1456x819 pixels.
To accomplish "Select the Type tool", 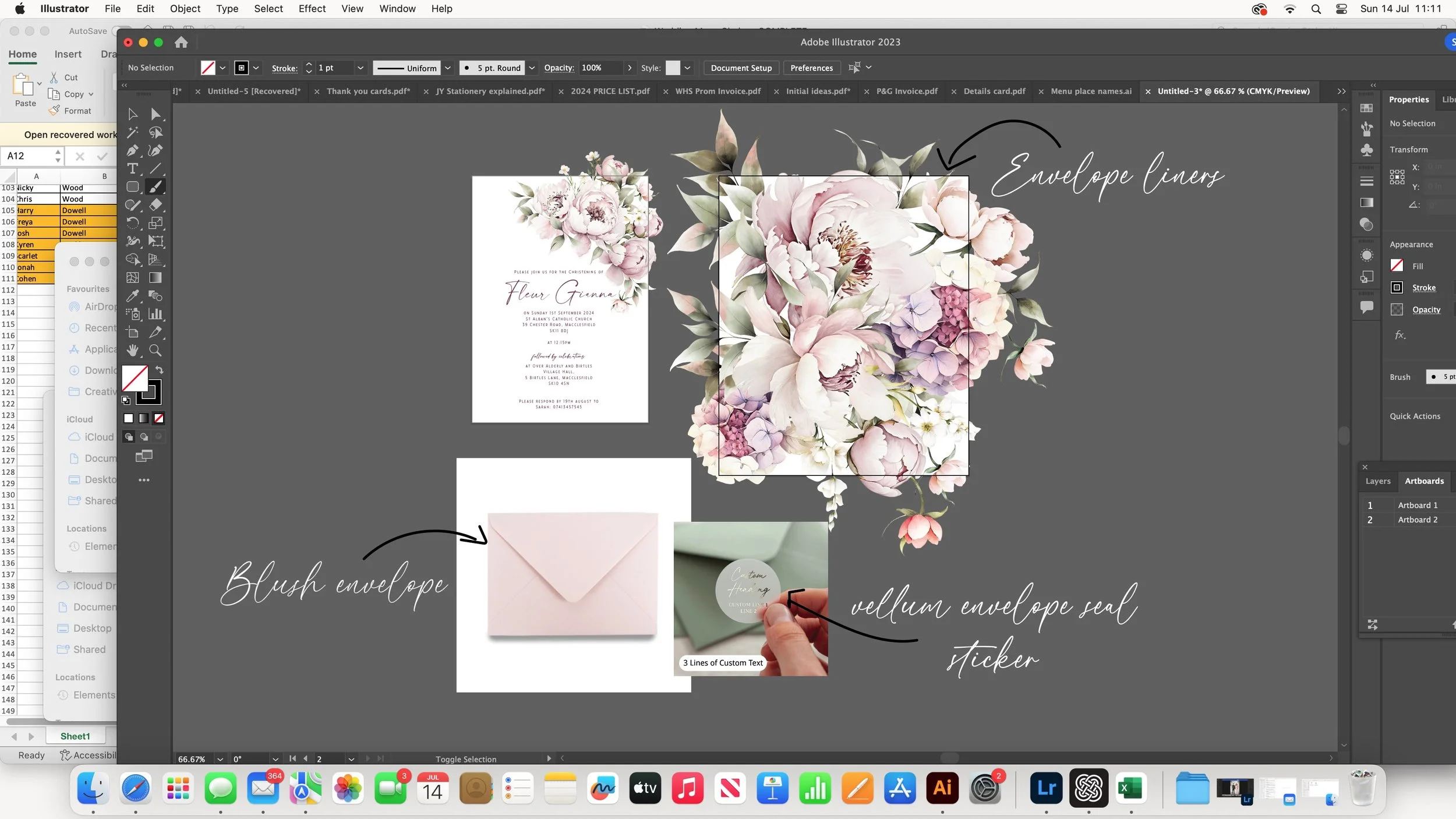I will (x=132, y=168).
